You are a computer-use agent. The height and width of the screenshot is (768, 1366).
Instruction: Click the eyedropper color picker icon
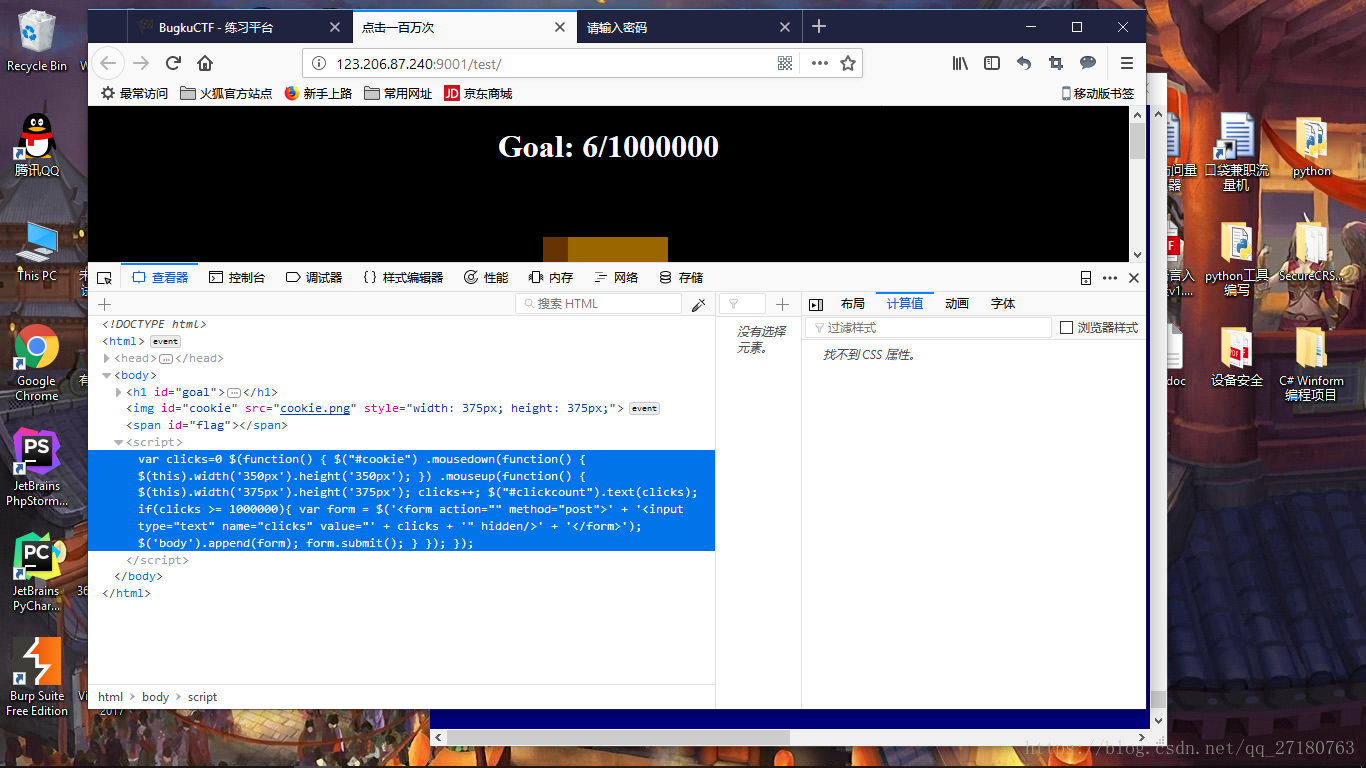pos(699,304)
